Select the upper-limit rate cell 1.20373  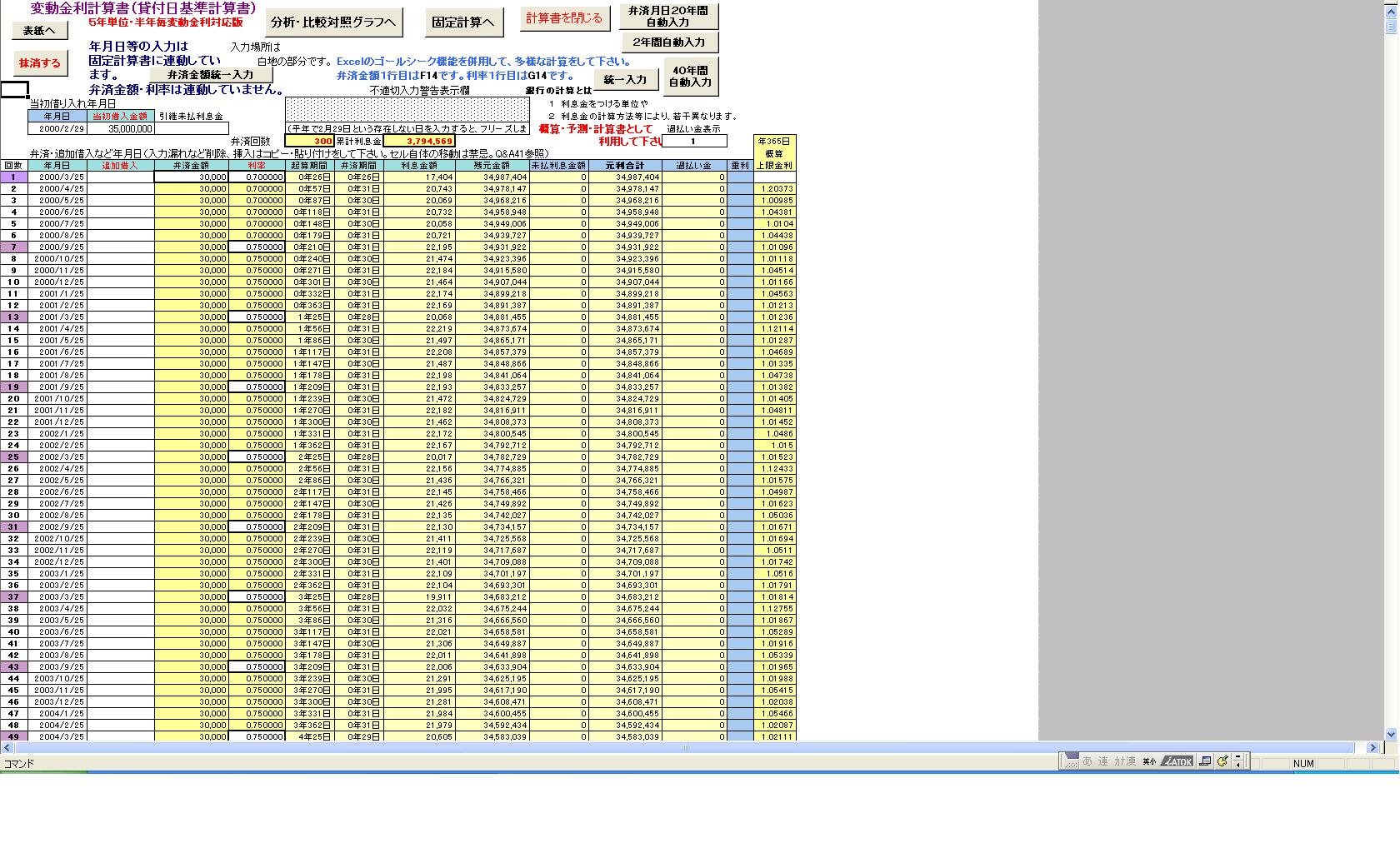point(775,189)
